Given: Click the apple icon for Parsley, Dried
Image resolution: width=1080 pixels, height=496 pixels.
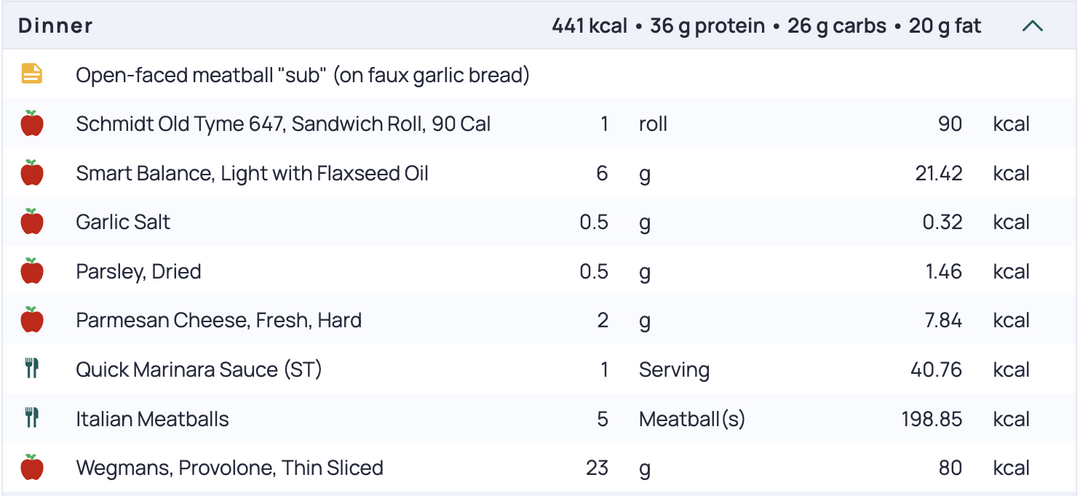Looking at the screenshot, I should pos(32,271).
